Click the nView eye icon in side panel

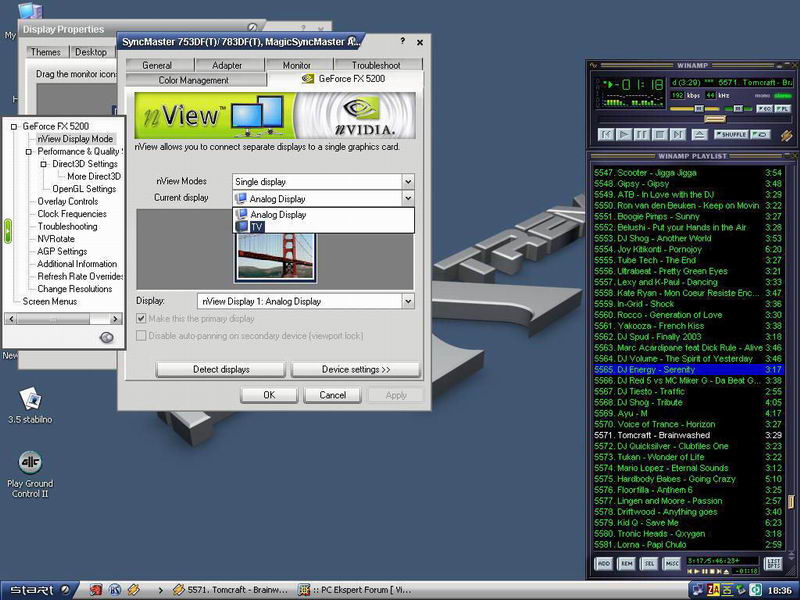106,338
